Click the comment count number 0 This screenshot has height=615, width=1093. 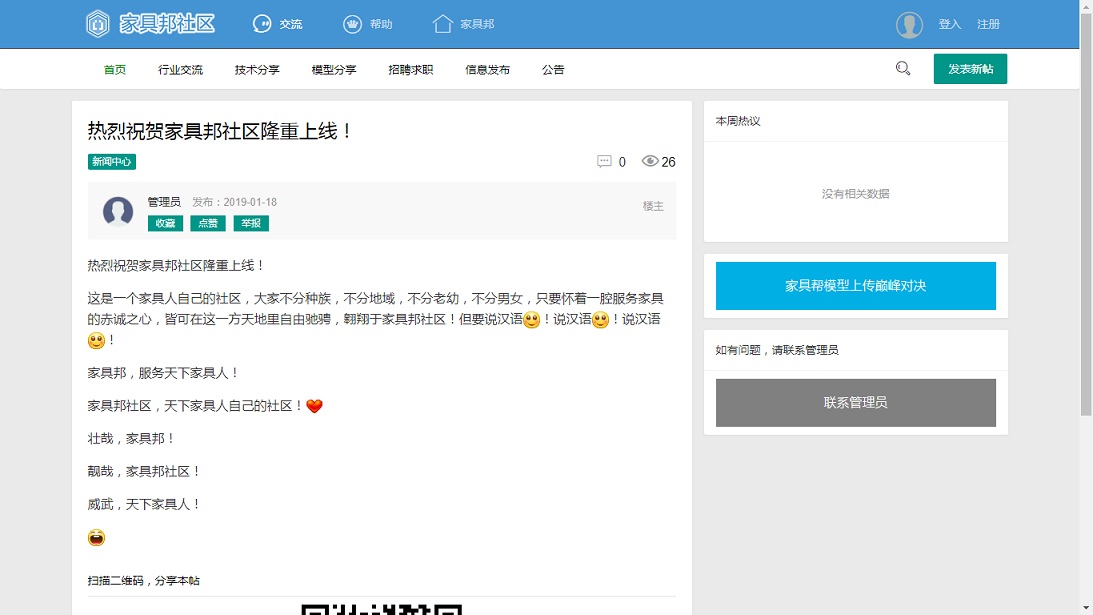point(622,162)
